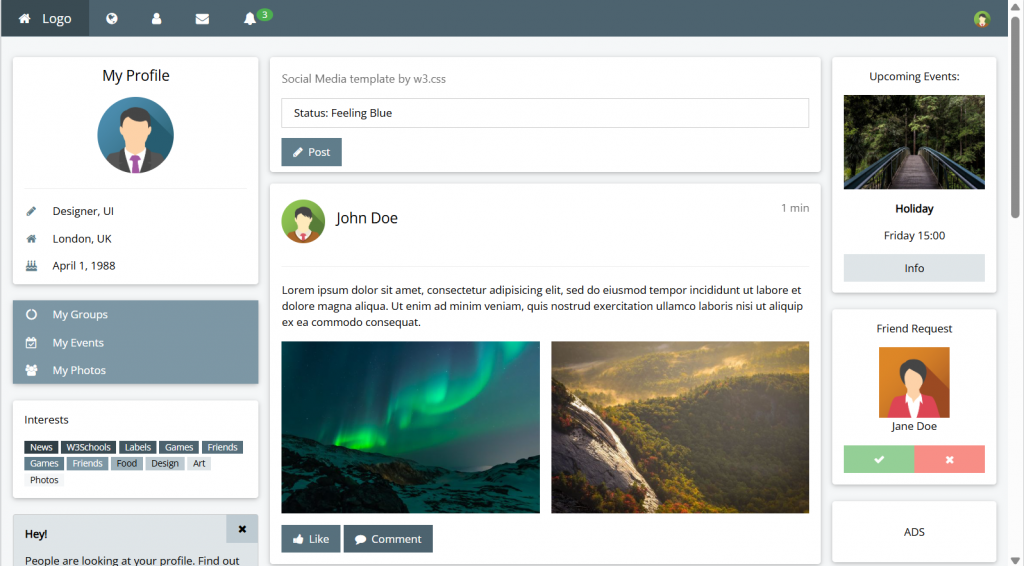Click the notification badge showing 3
The image size is (1024, 566).
coord(264,14)
